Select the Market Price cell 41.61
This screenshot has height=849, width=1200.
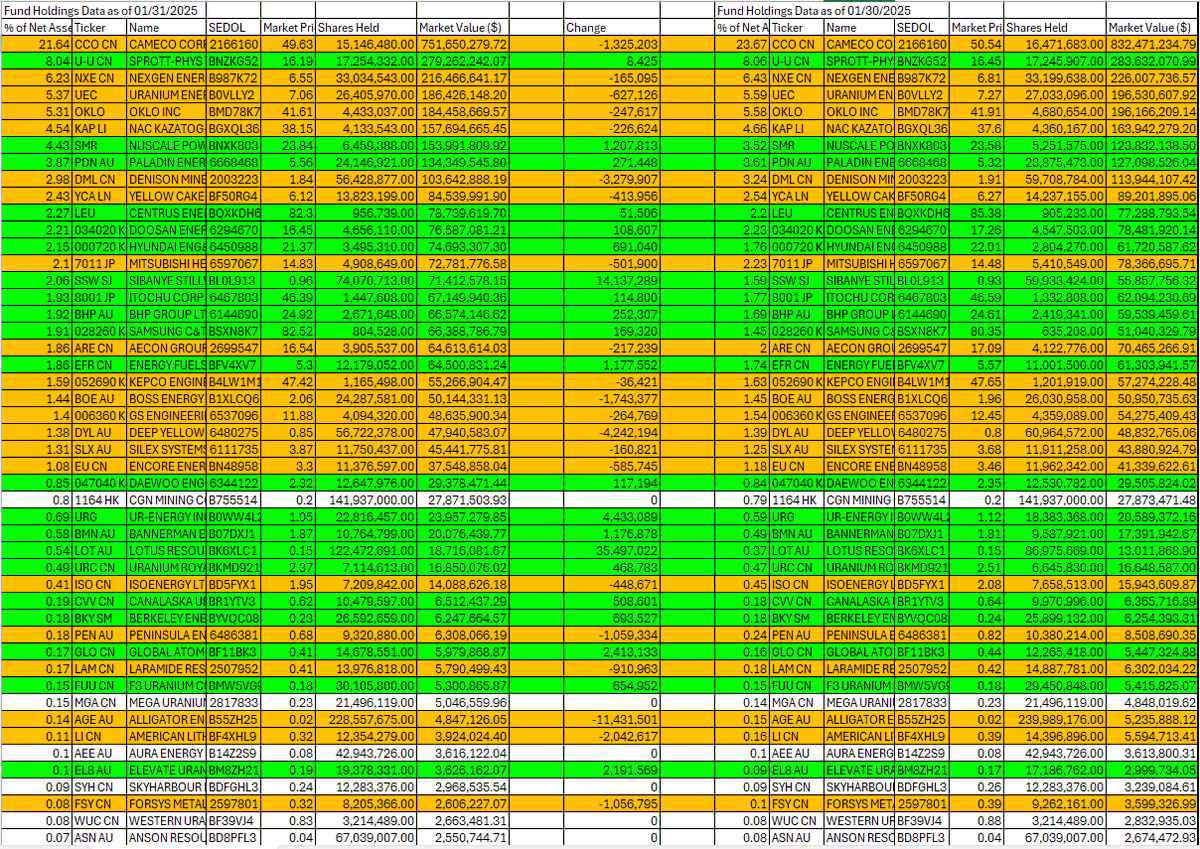click(289, 113)
